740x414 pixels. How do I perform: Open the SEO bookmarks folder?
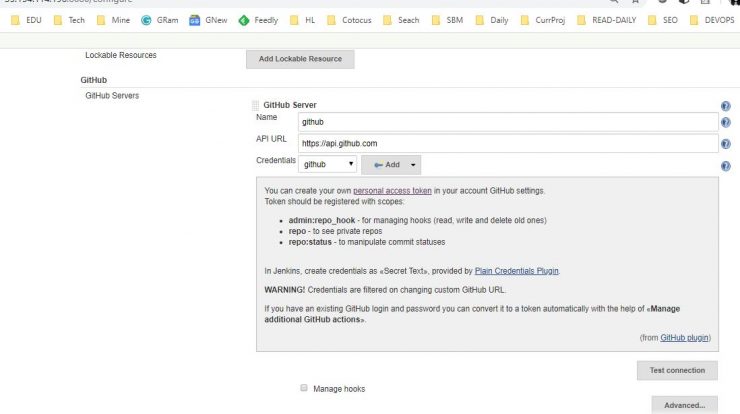663,20
